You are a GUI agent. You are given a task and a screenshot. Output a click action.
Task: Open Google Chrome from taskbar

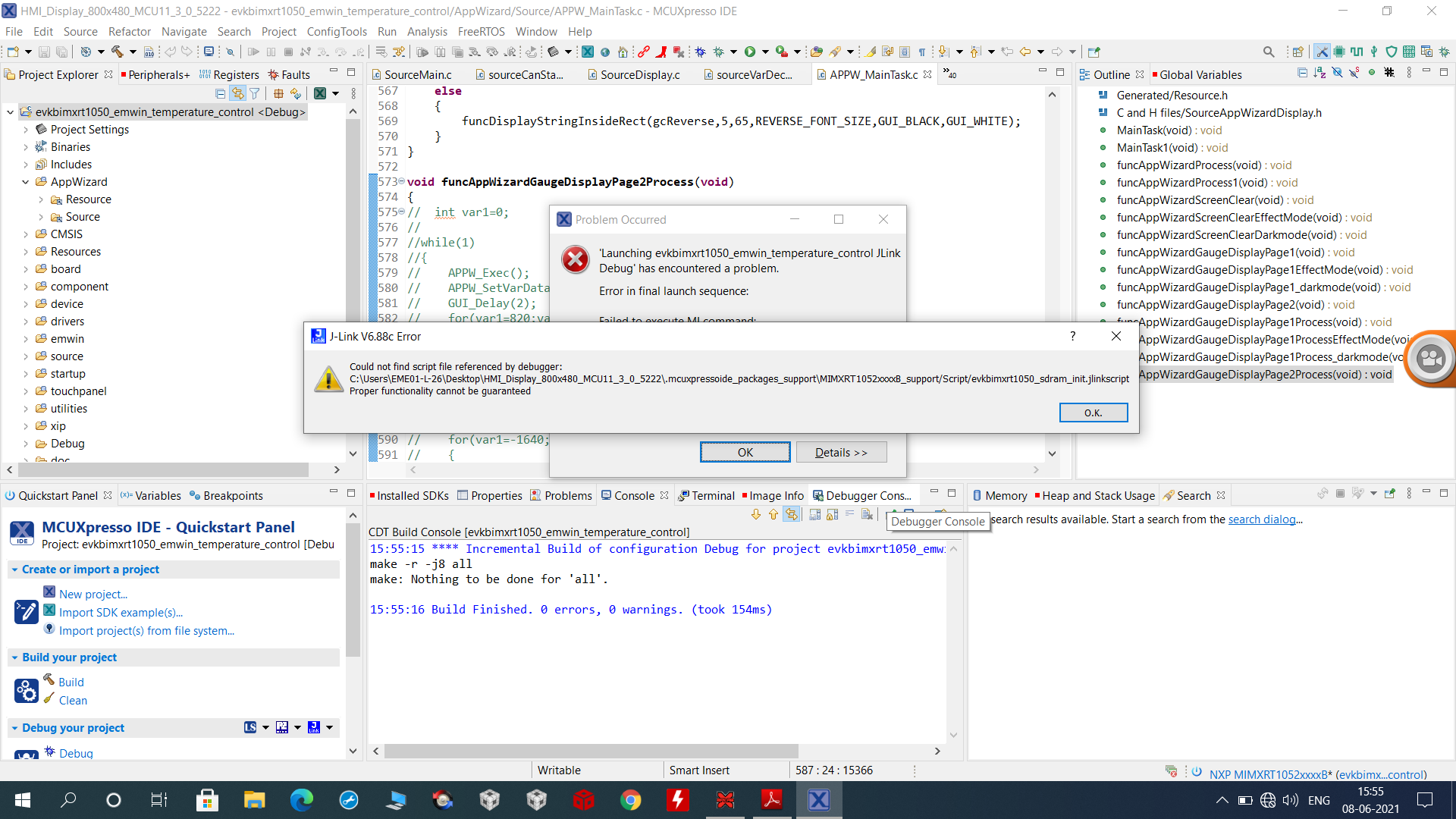tap(631, 800)
